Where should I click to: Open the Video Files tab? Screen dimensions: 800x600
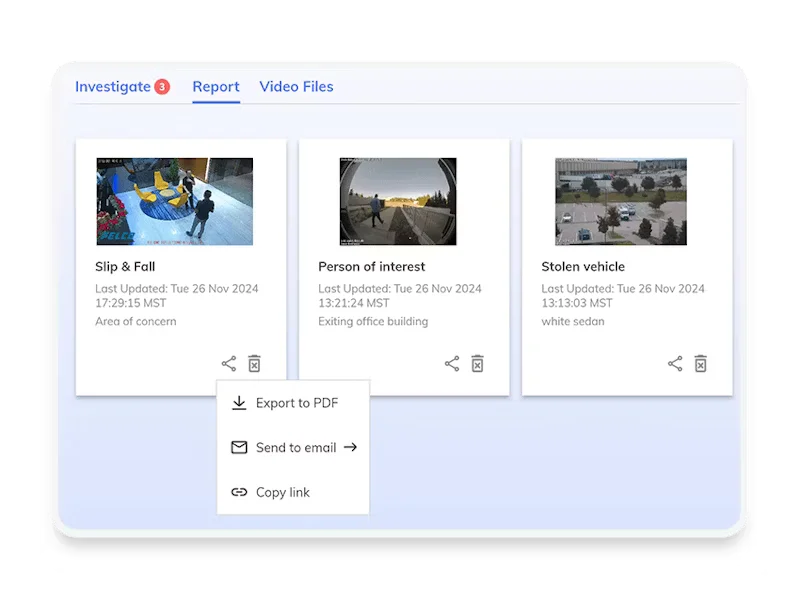(296, 87)
